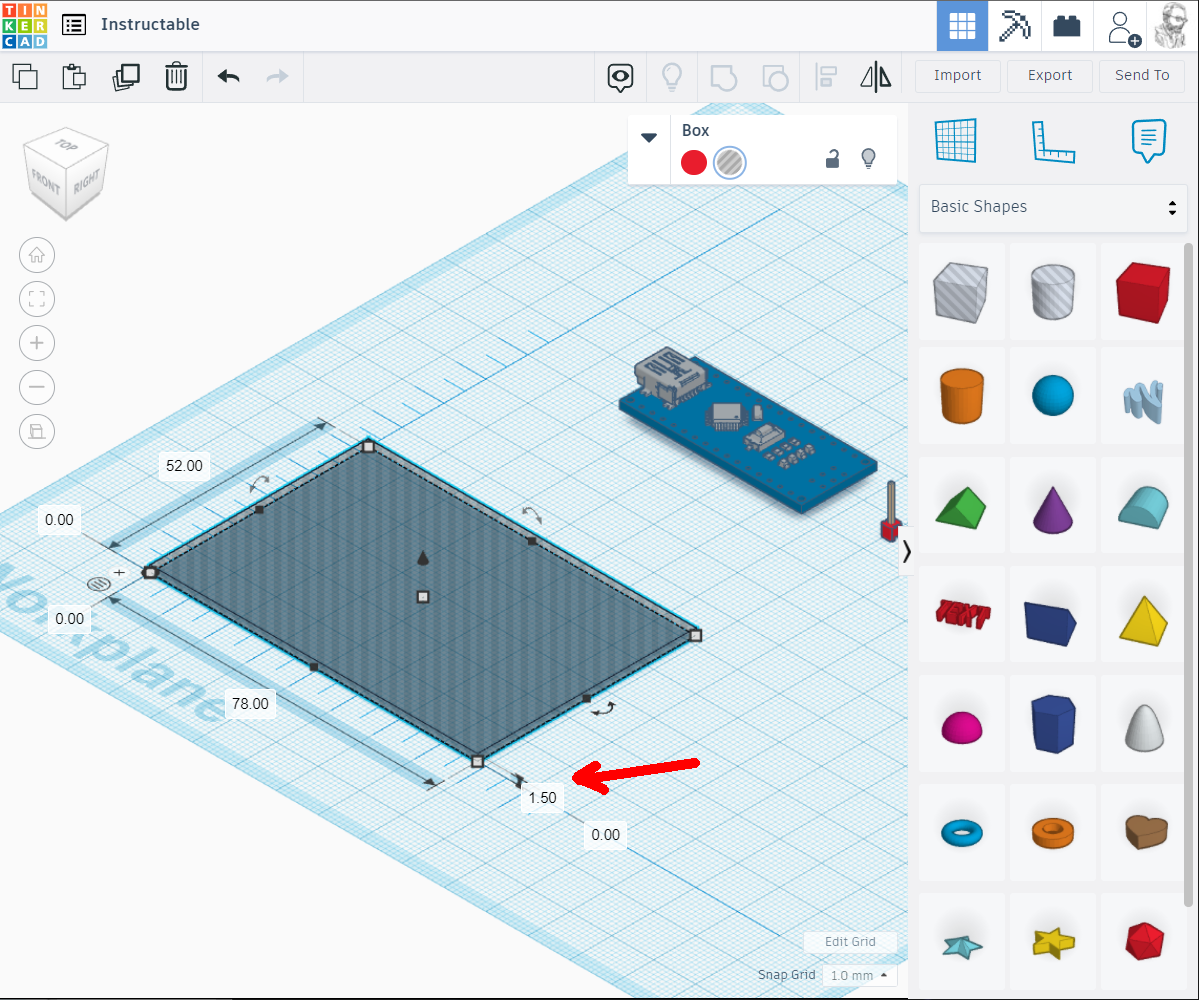
Task: Pick the red Box shape
Action: click(x=1143, y=291)
